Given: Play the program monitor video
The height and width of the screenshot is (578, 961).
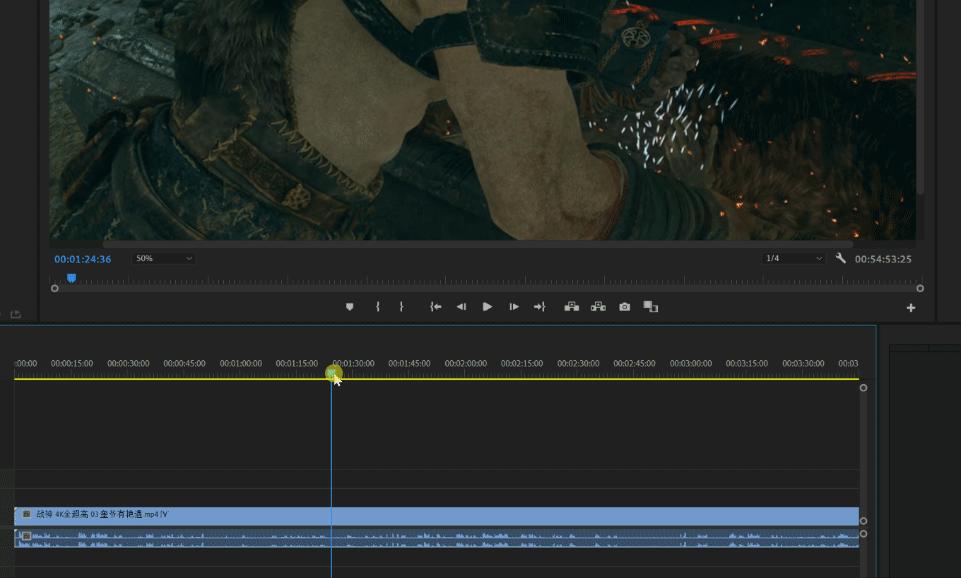Looking at the screenshot, I should (487, 307).
